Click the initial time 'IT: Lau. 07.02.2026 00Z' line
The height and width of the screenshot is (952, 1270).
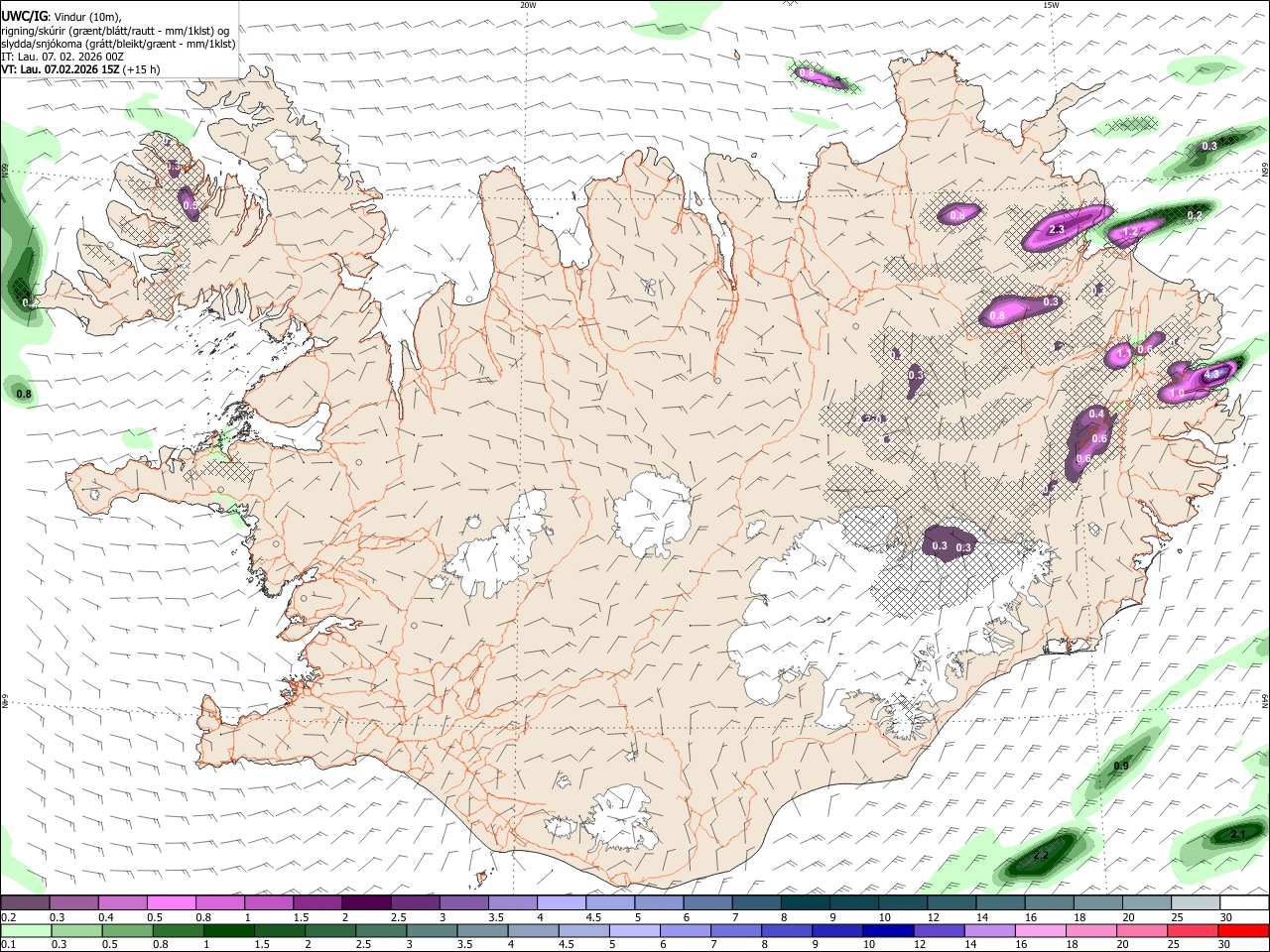point(63,57)
